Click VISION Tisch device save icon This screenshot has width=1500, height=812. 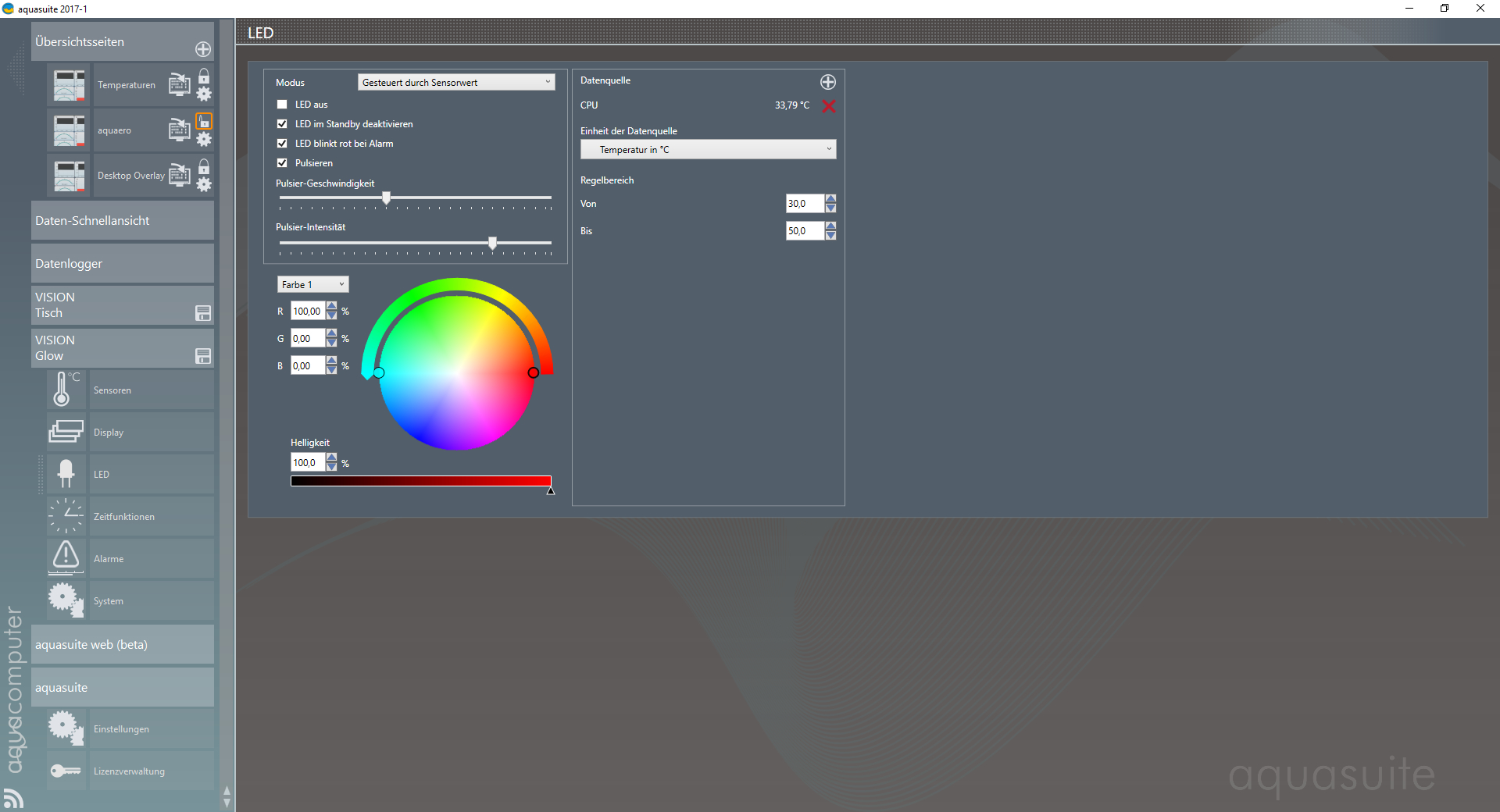pos(203,314)
